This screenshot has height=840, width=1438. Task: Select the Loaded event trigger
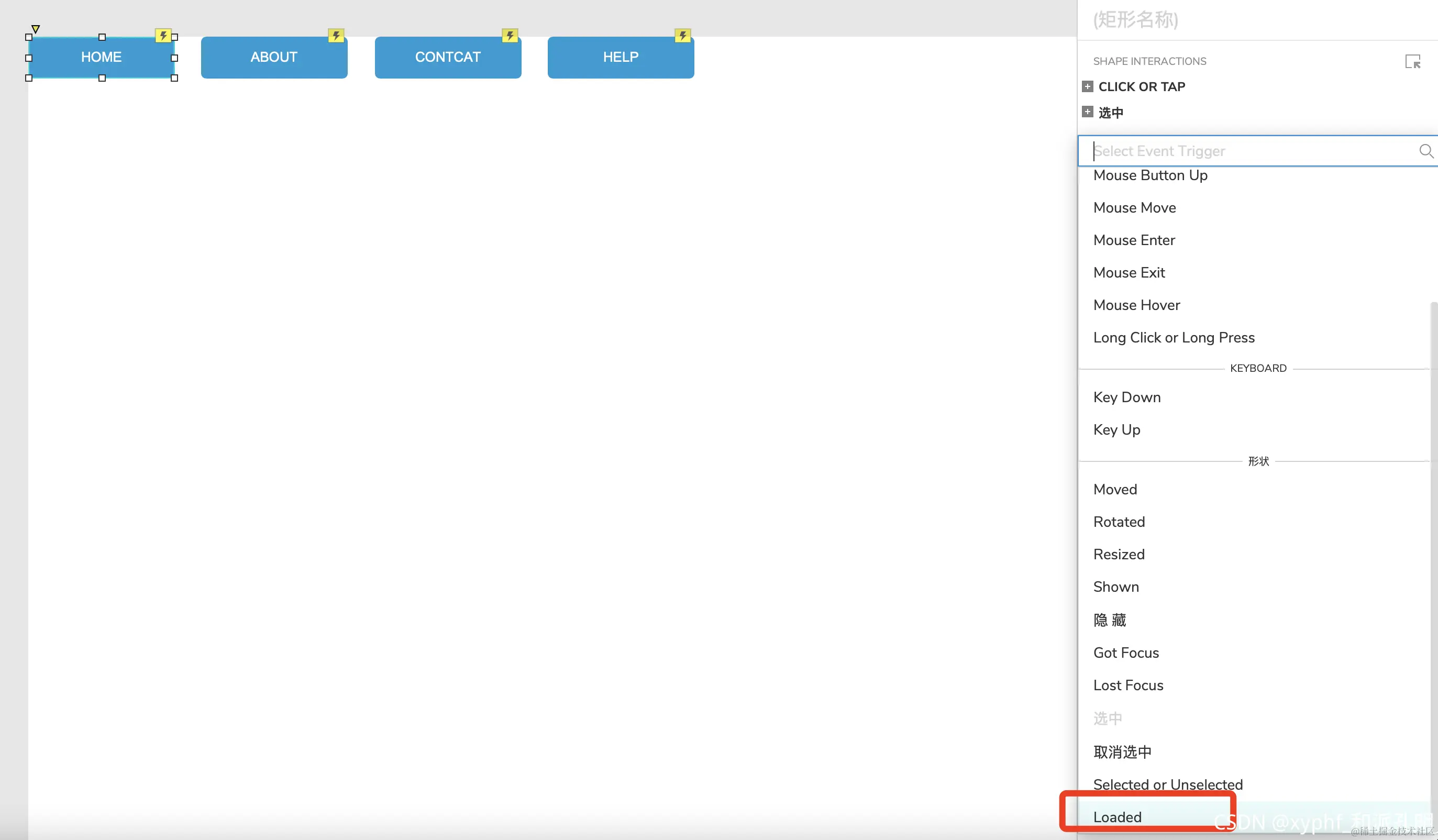(1118, 816)
